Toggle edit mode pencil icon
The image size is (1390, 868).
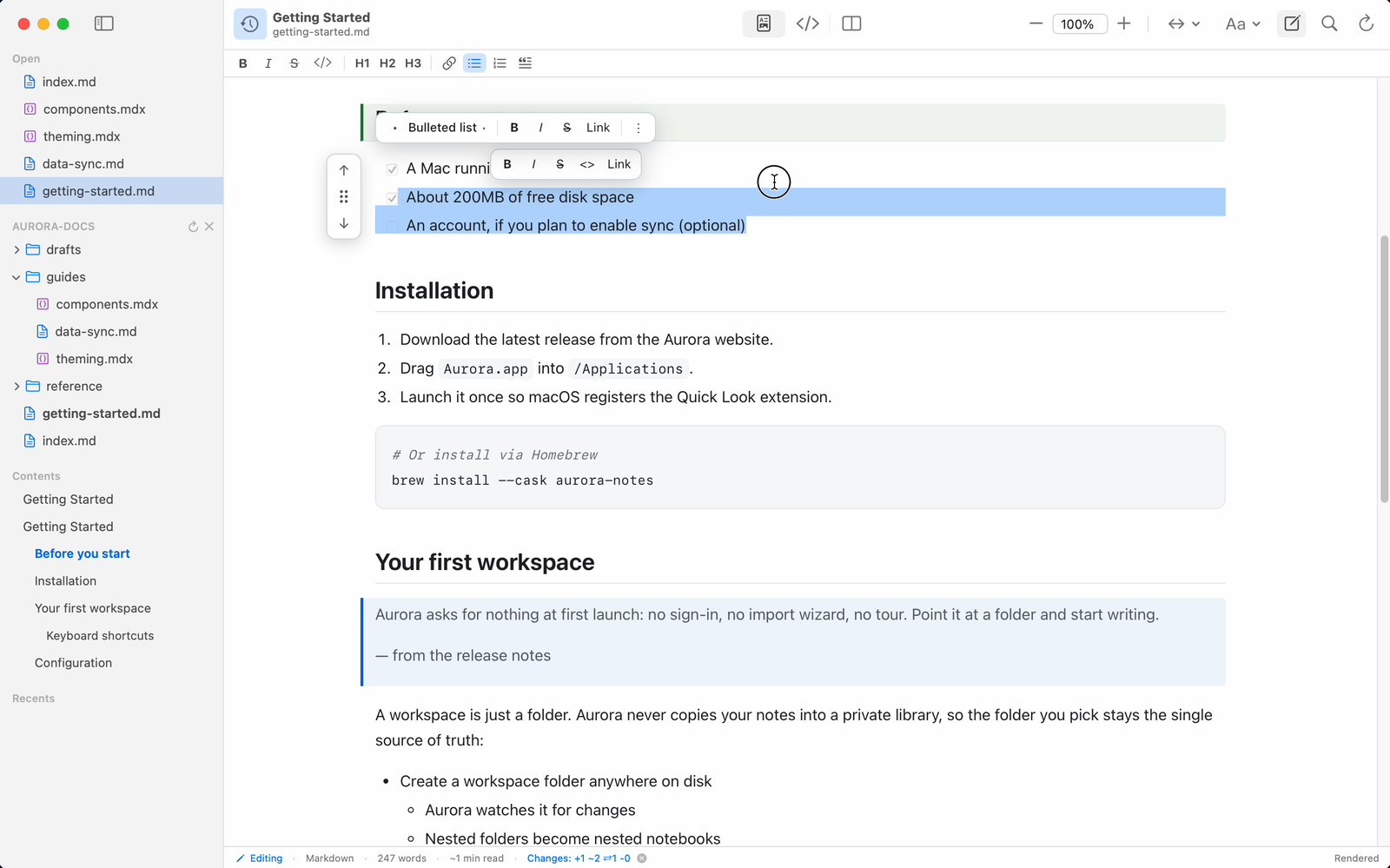1292,23
